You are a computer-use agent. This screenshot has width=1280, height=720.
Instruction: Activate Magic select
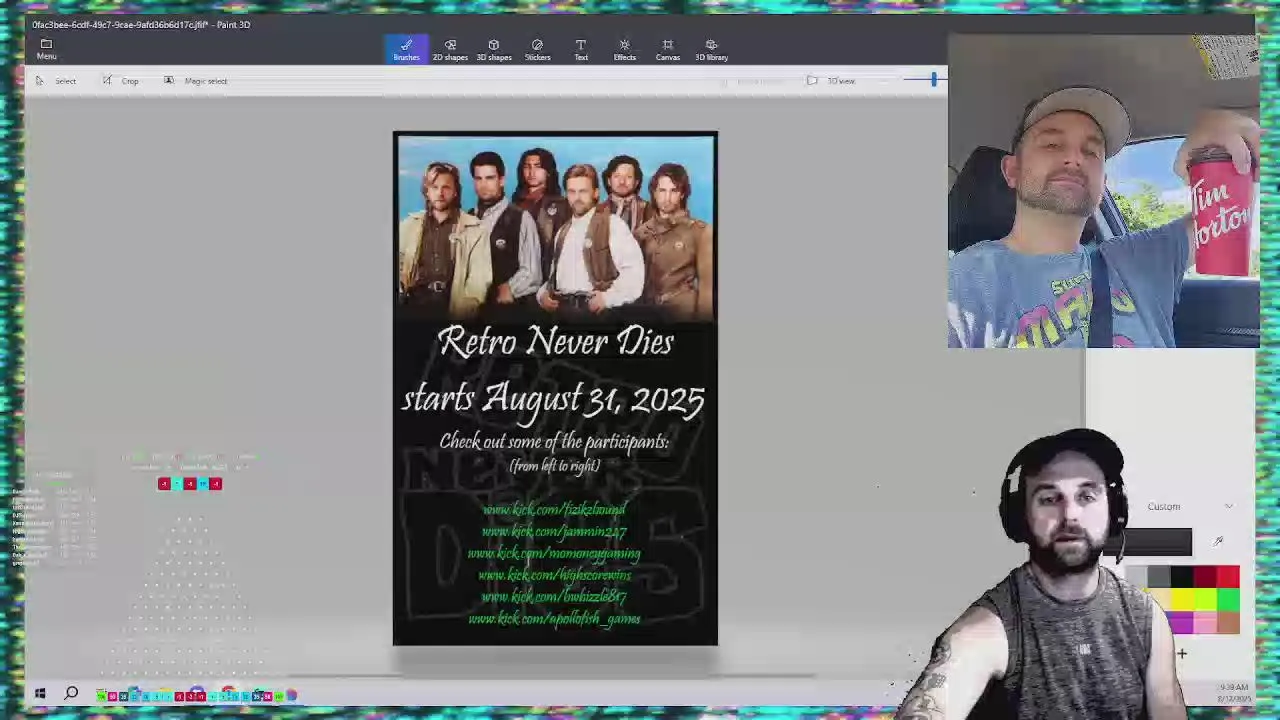point(196,81)
